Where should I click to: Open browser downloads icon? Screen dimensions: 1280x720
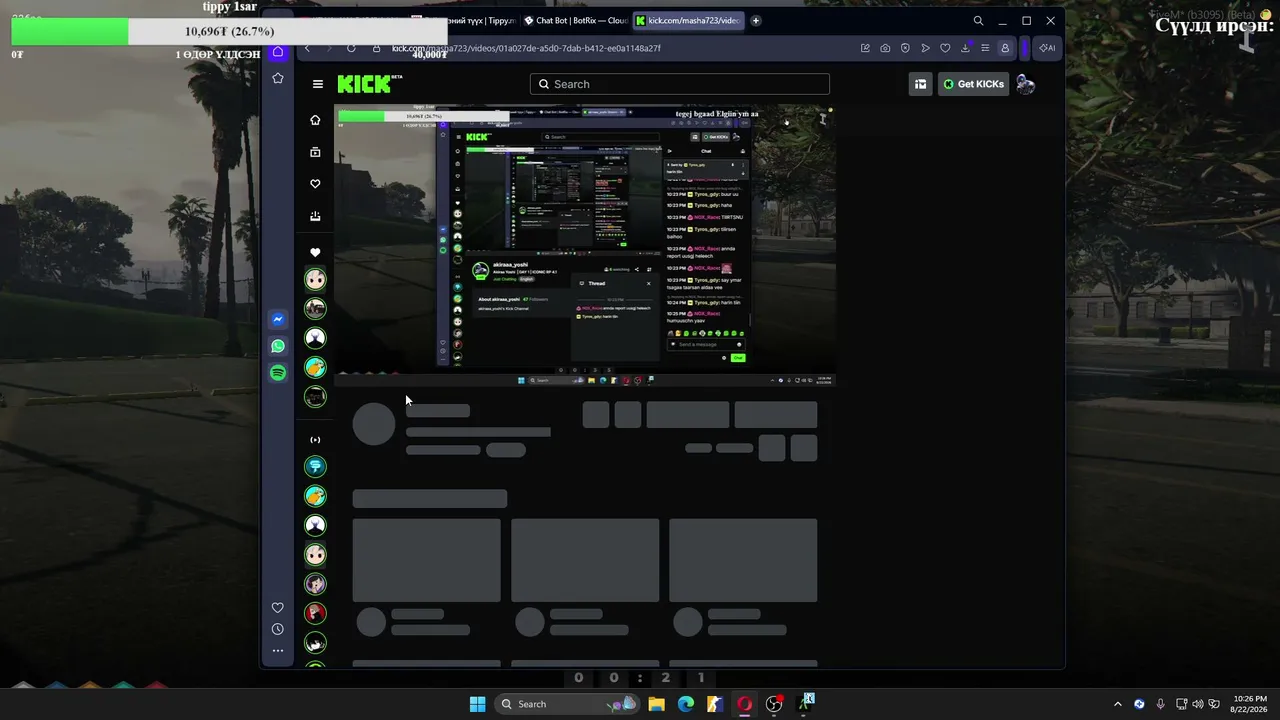(x=965, y=48)
